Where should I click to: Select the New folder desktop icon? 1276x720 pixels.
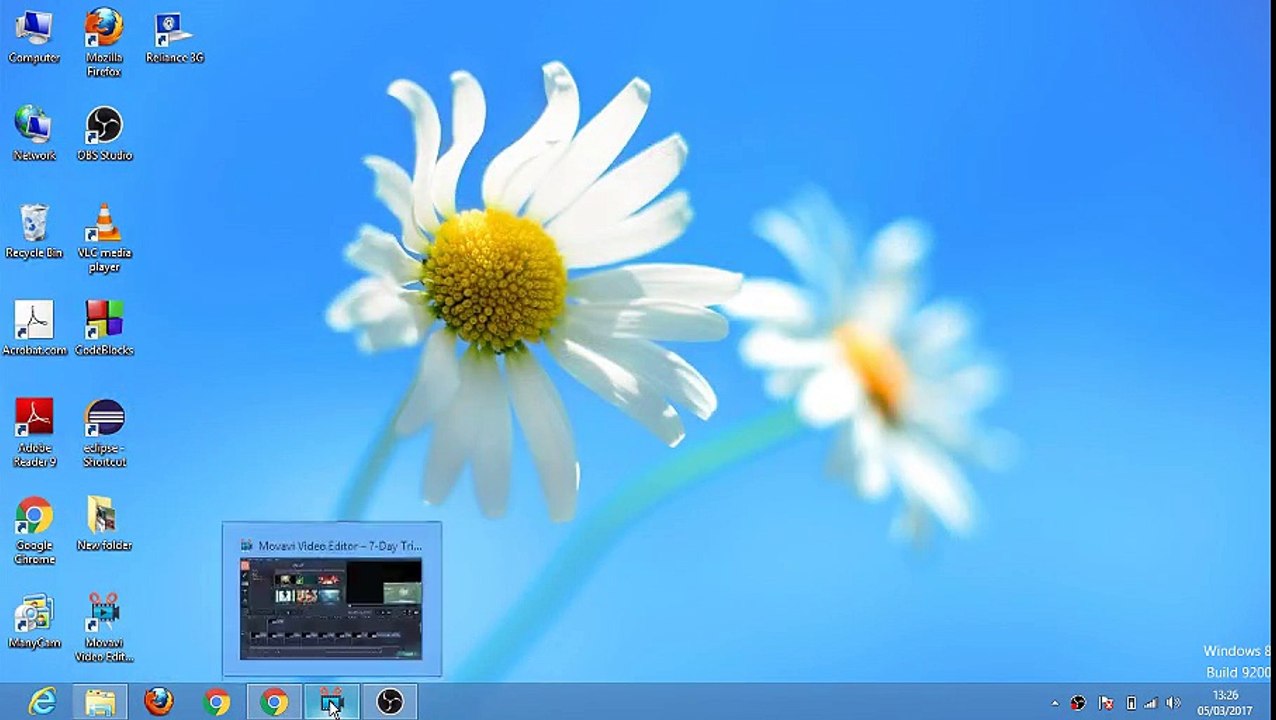click(104, 524)
